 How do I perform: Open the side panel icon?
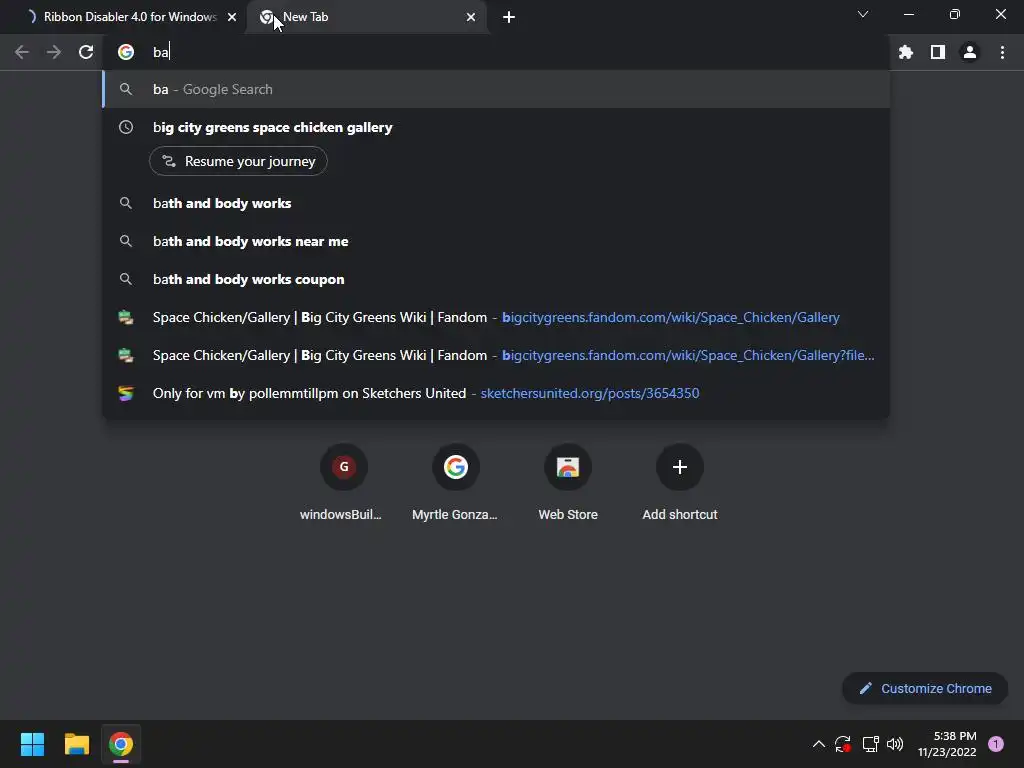[938, 52]
